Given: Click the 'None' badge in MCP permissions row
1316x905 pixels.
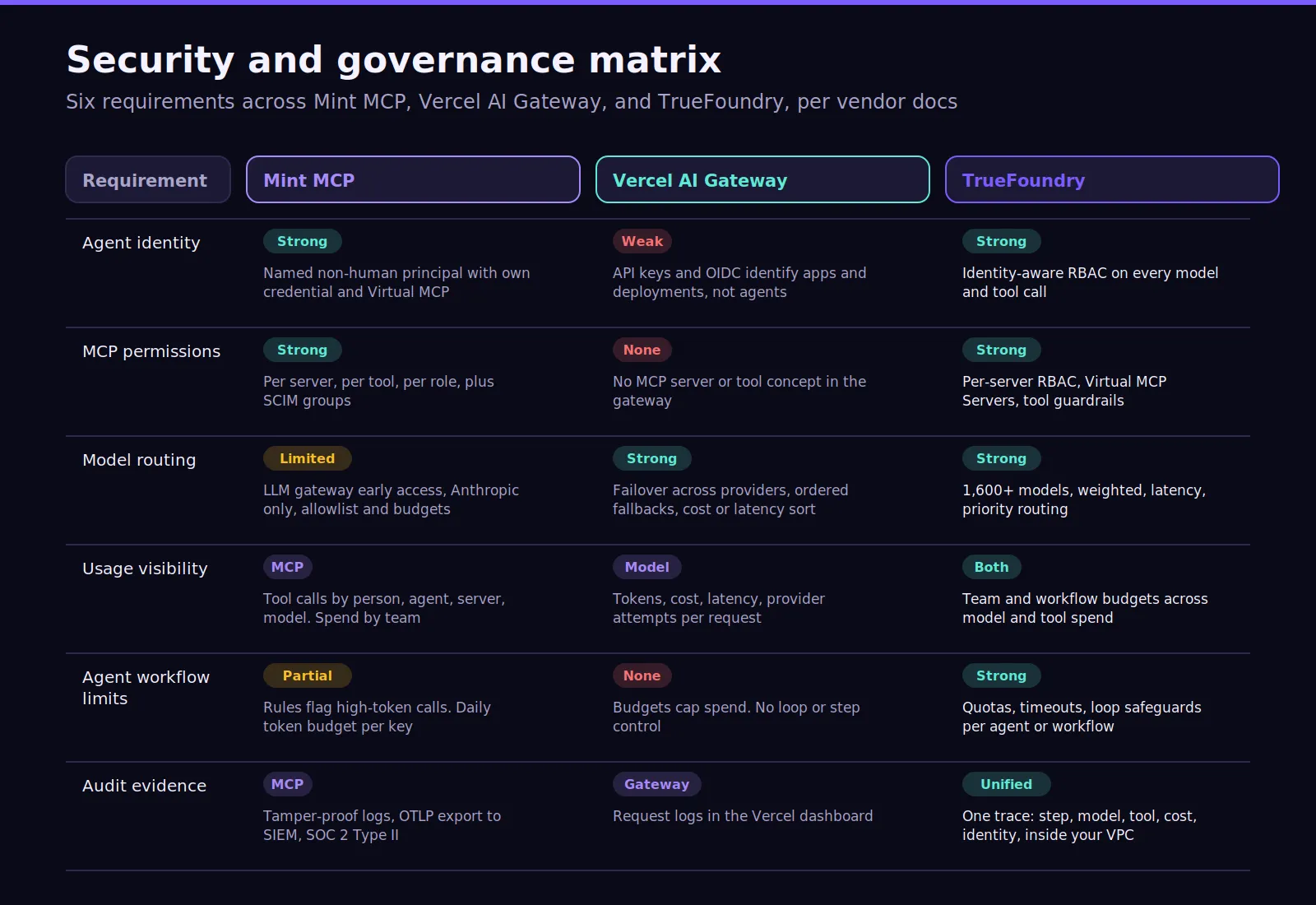Looking at the screenshot, I should [x=642, y=350].
